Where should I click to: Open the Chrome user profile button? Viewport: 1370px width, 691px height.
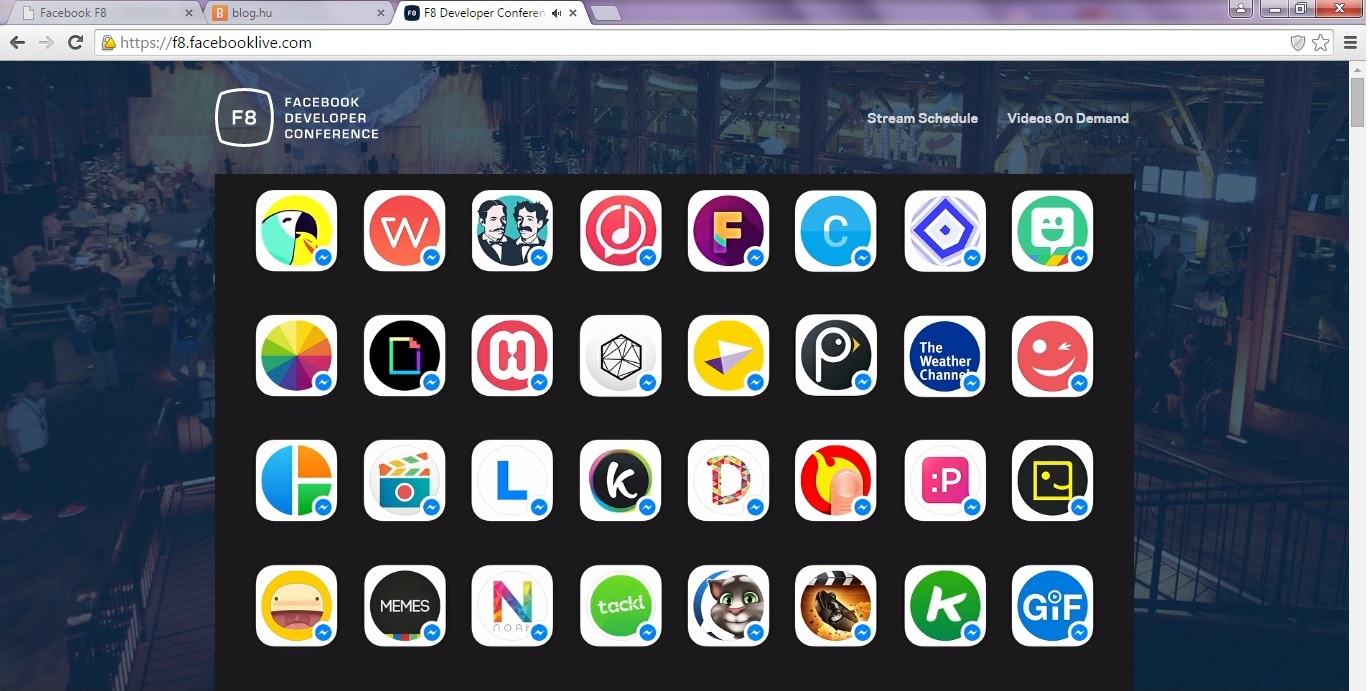[x=1241, y=9]
